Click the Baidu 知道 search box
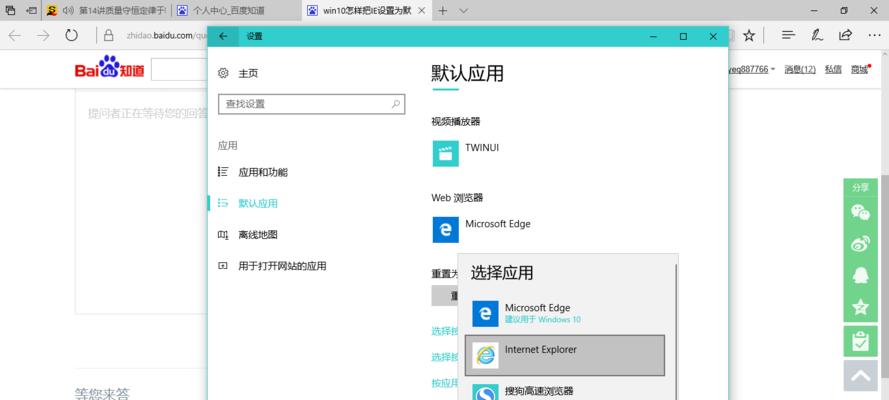Viewport: 889px width, 400px height. [180, 69]
